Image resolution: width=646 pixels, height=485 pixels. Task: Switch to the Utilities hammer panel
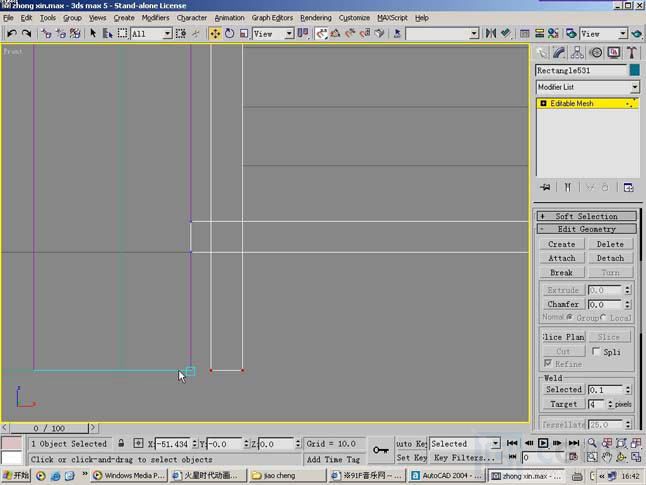tap(632, 52)
